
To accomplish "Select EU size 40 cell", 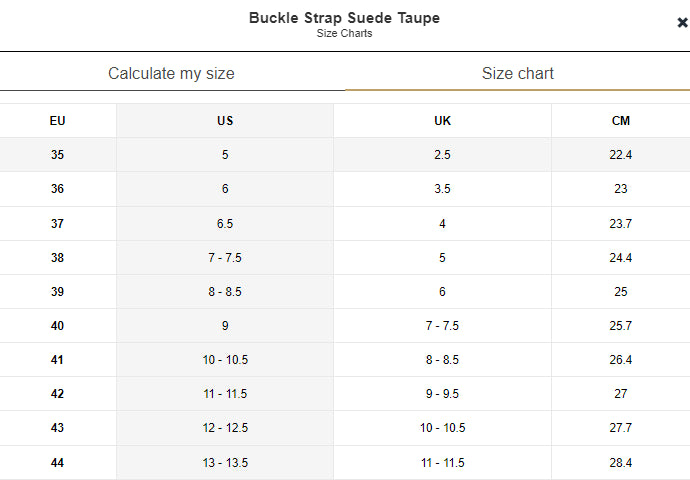I will [57, 326].
